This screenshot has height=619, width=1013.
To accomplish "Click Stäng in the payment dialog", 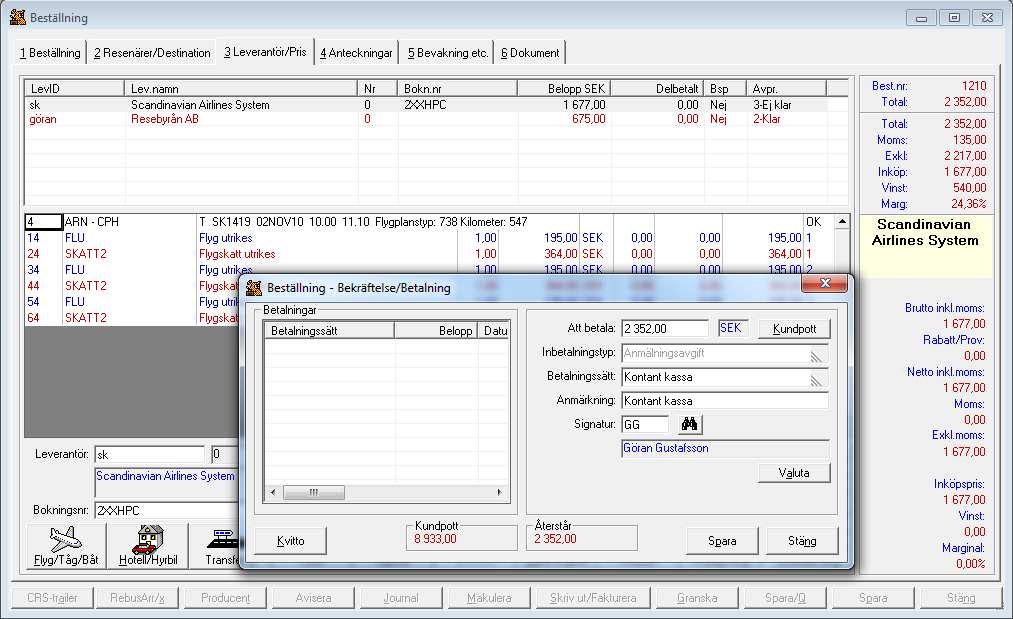I will 802,541.
